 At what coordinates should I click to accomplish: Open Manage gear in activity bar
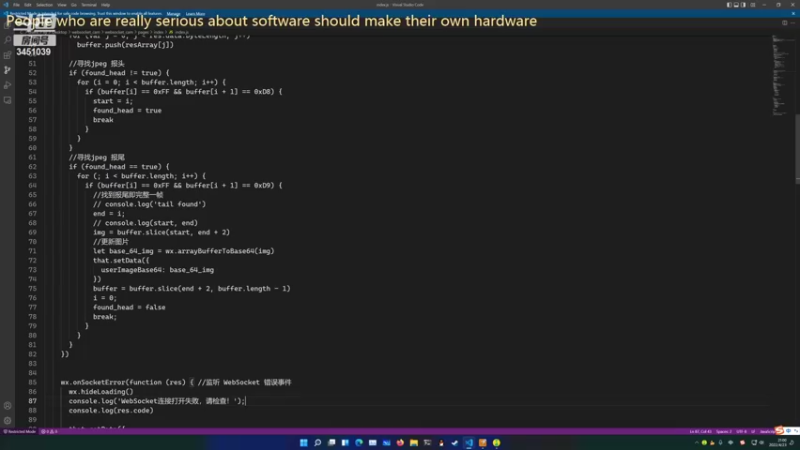[7, 420]
